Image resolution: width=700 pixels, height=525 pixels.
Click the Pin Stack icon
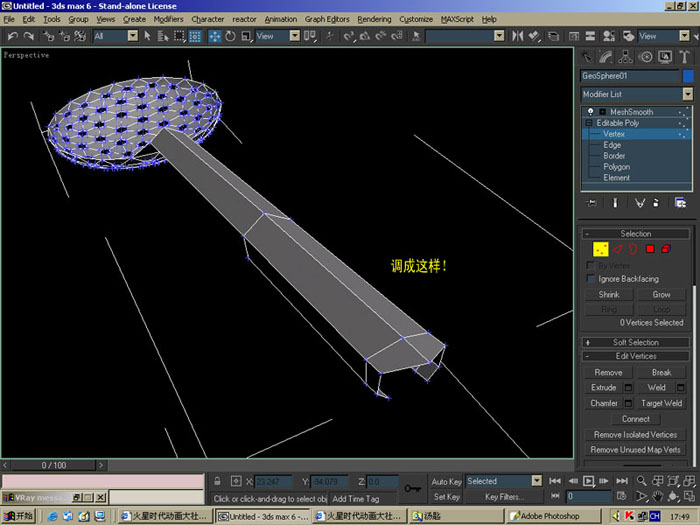point(592,203)
